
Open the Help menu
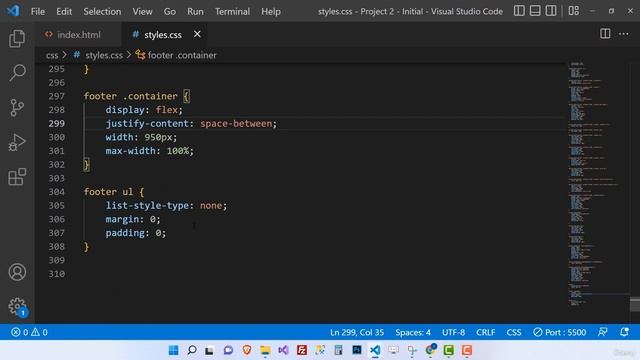coord(271,11)
